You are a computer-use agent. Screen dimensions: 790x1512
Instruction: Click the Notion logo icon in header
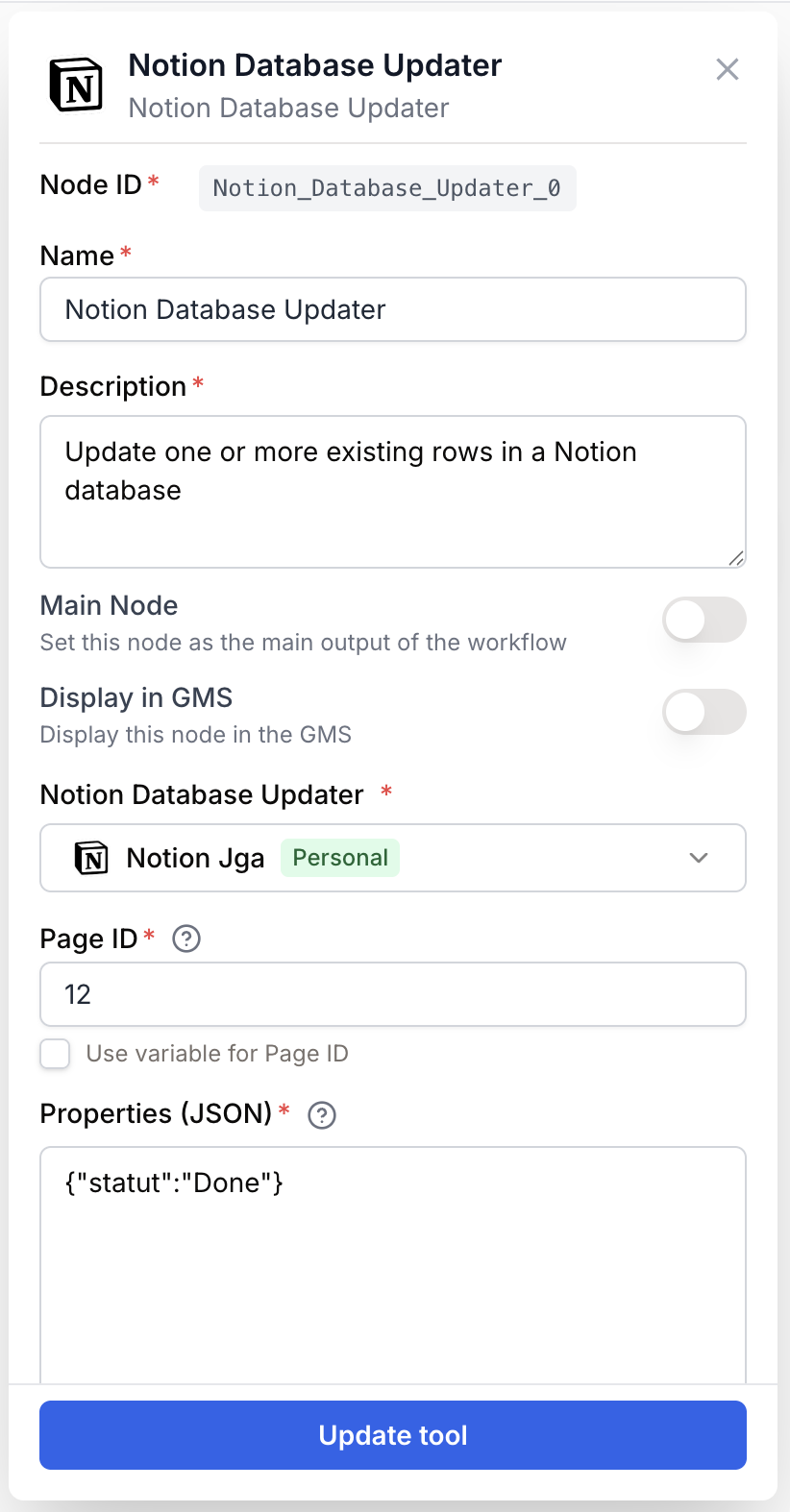pos(76,85)
